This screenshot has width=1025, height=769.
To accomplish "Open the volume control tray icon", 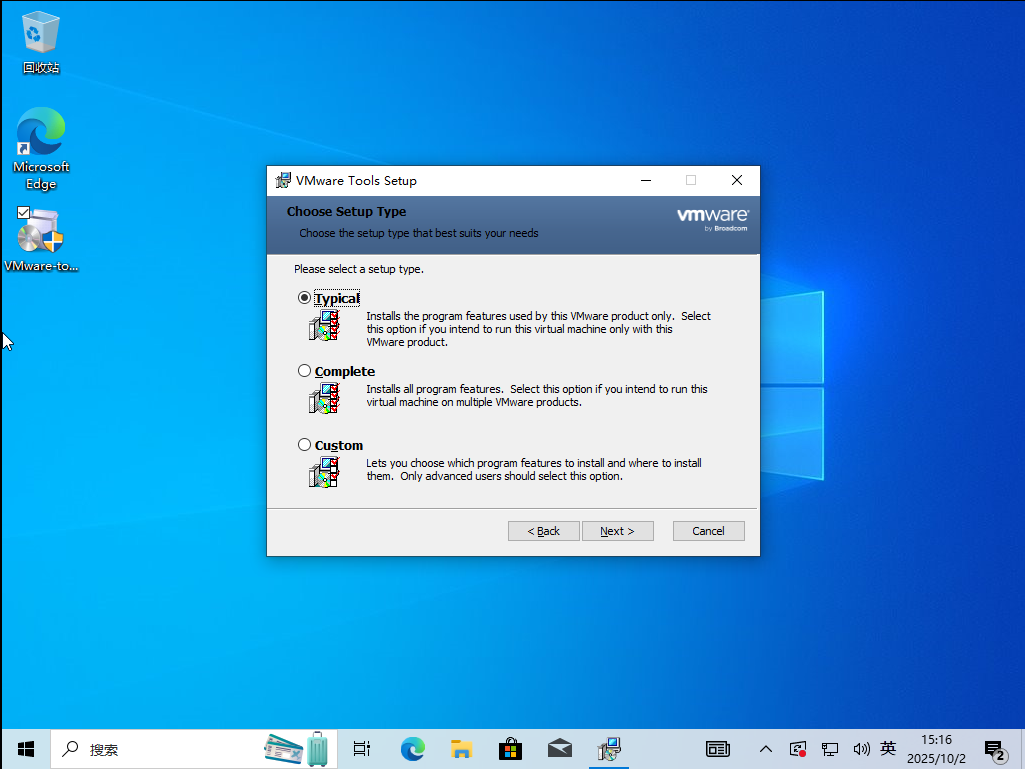I will coord(862,749).
